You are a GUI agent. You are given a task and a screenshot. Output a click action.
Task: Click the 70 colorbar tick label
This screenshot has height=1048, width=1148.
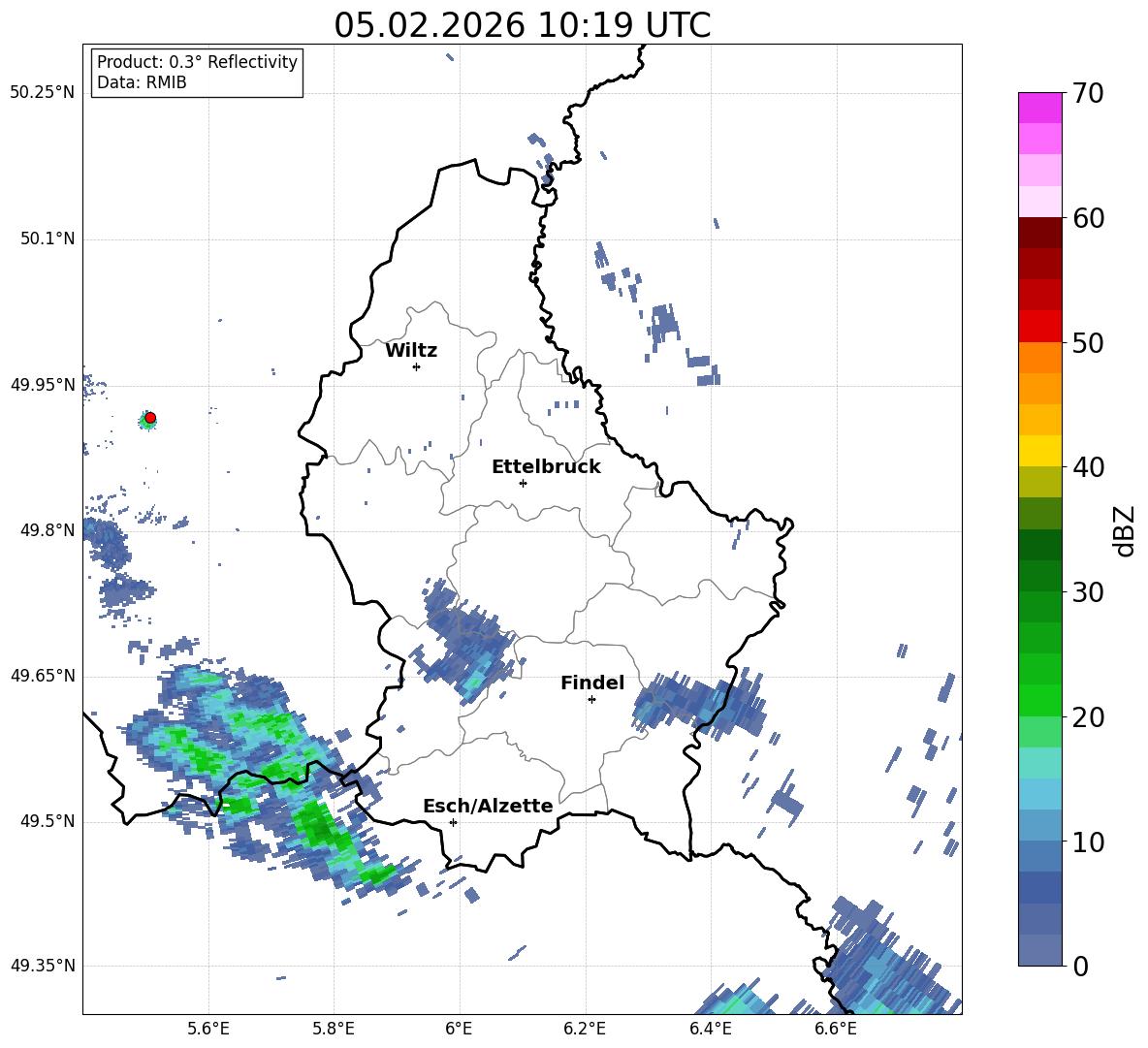[1088, 94]
